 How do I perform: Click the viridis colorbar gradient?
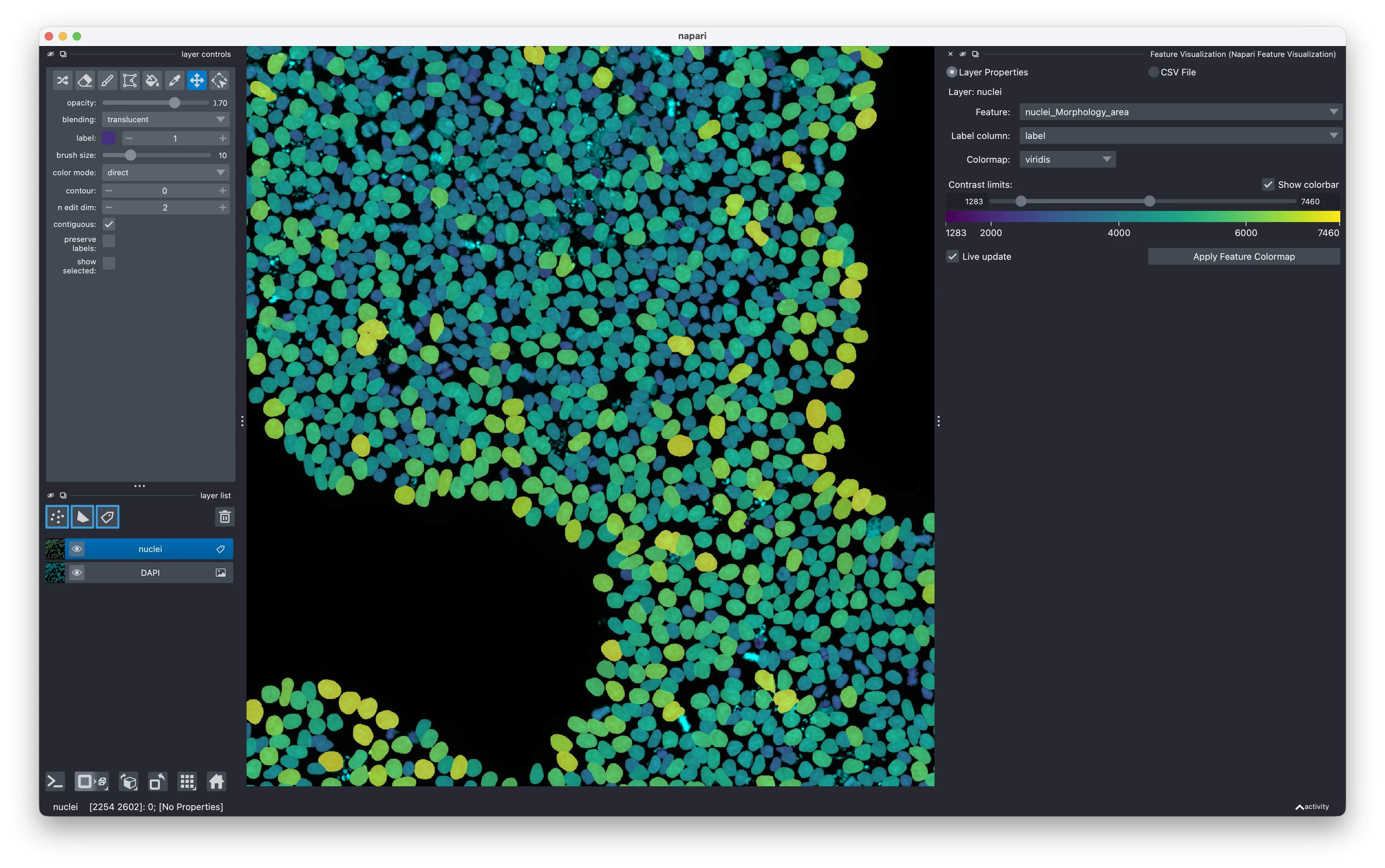[x=1143, y=216]
